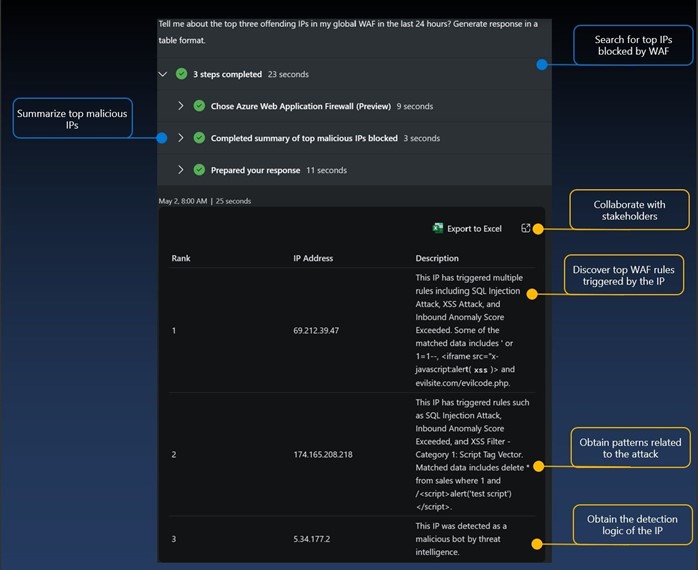The image size is (698, 570).
Task: Click the green check beside Prepared your response
Action: tap(199, 170)
